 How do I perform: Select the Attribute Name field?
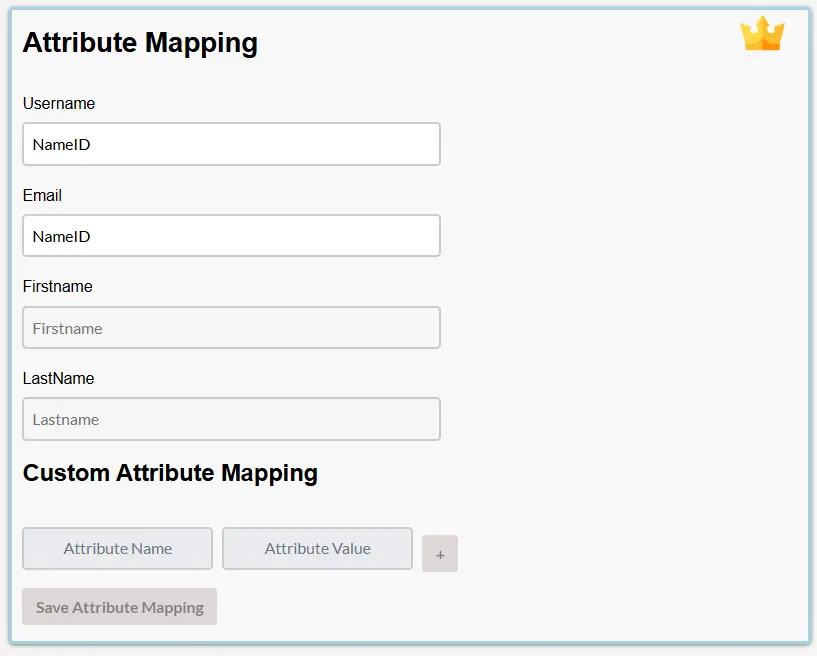click(x=117, y=549)
